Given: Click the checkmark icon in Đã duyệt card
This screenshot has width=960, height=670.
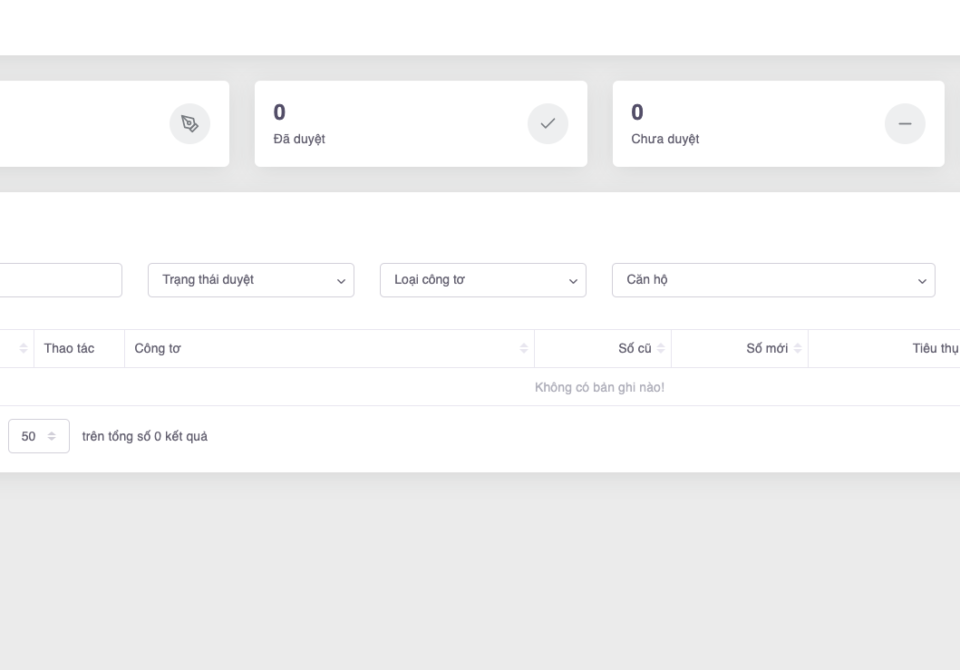Looking at the screenshot, I should click(547, 124).
